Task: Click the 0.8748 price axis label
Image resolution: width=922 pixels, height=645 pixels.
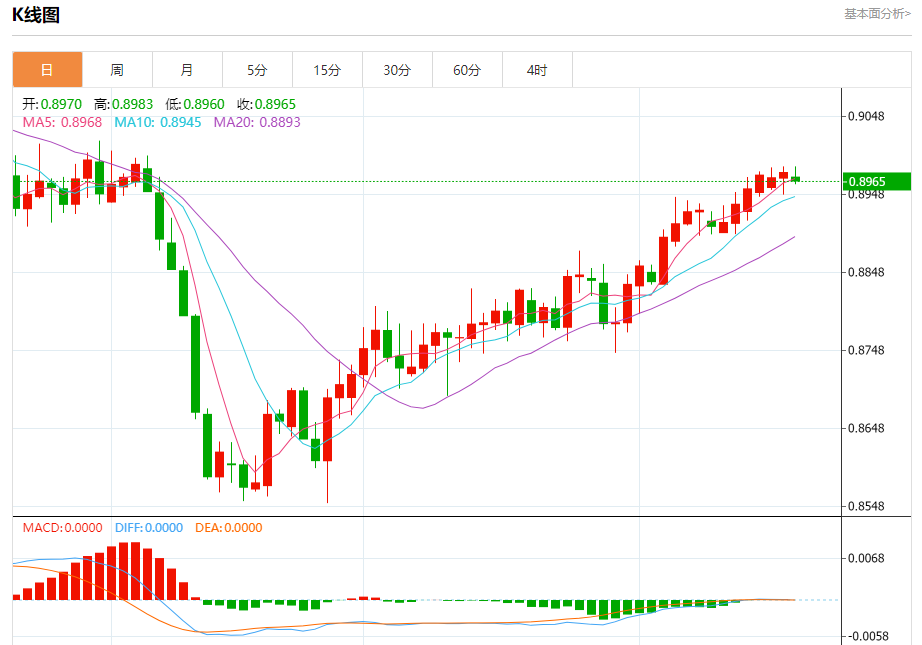Action: click(x=866, y=350)
